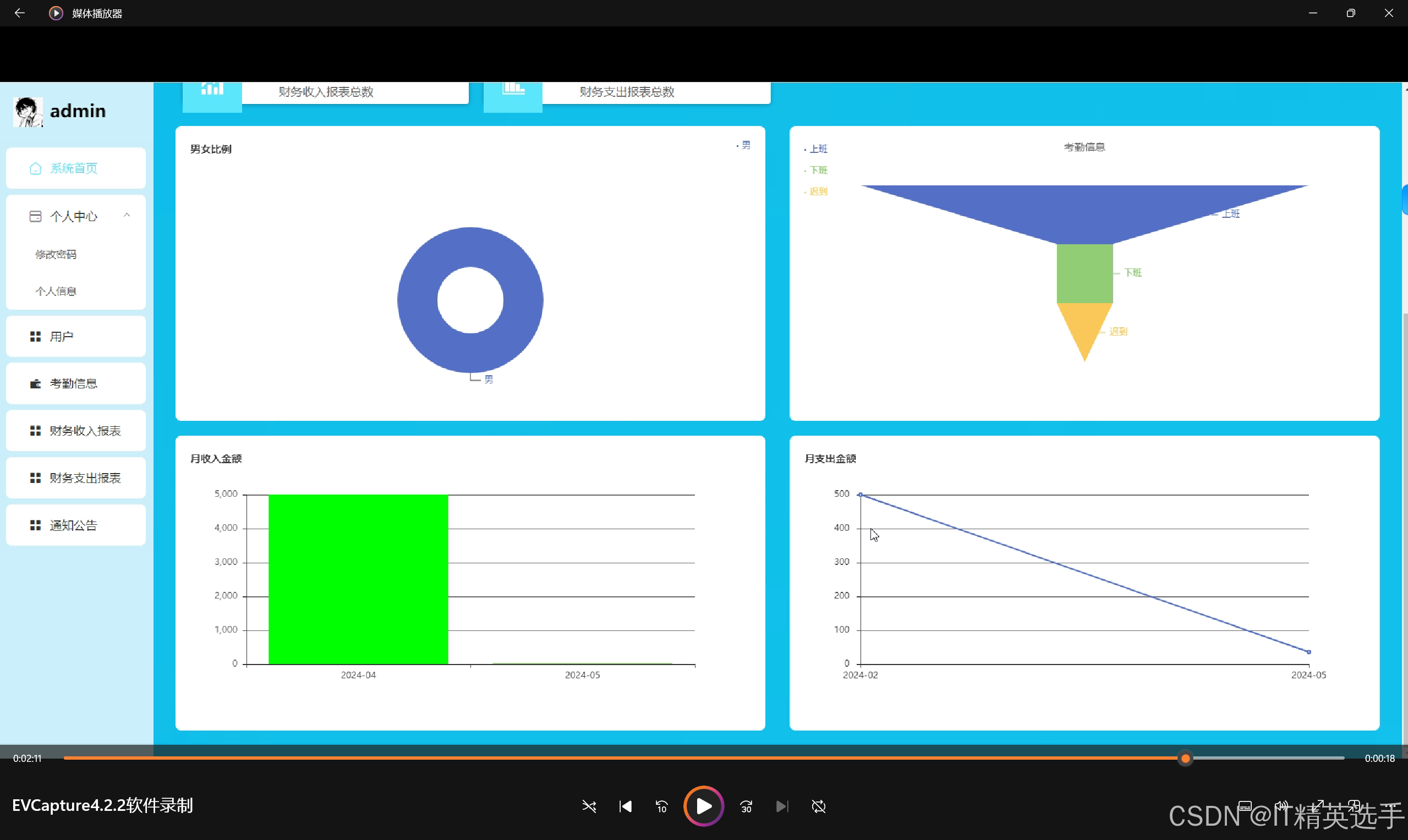Open subtitles and captions menu

(1245, 805)
